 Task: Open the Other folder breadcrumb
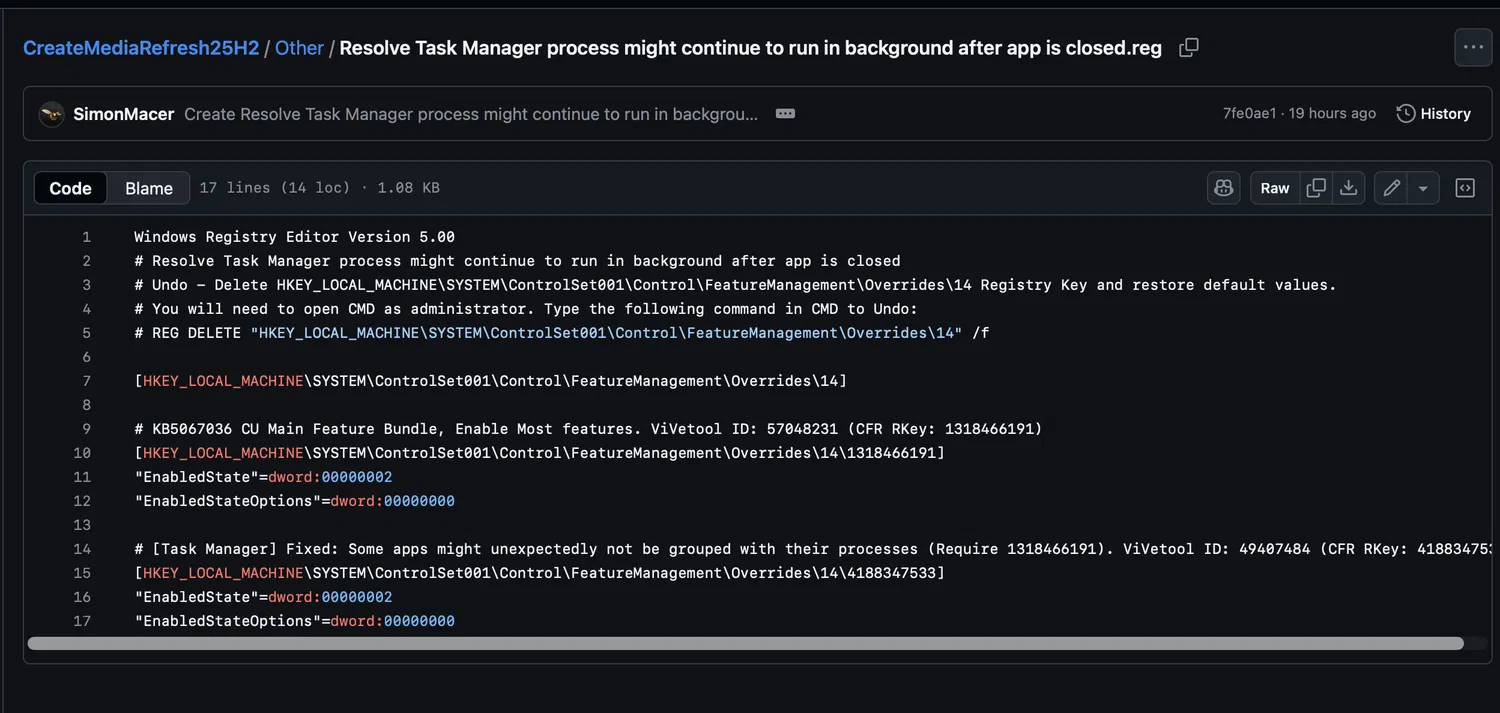tap(299, 48)
